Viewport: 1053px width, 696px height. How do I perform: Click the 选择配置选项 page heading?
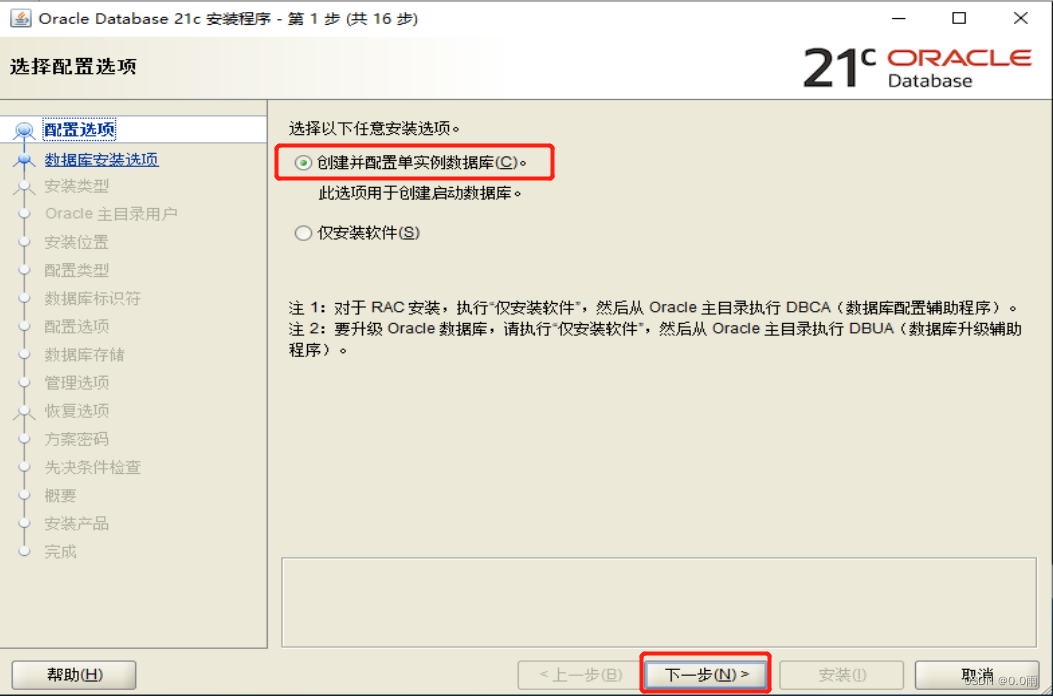pos(73,67)
